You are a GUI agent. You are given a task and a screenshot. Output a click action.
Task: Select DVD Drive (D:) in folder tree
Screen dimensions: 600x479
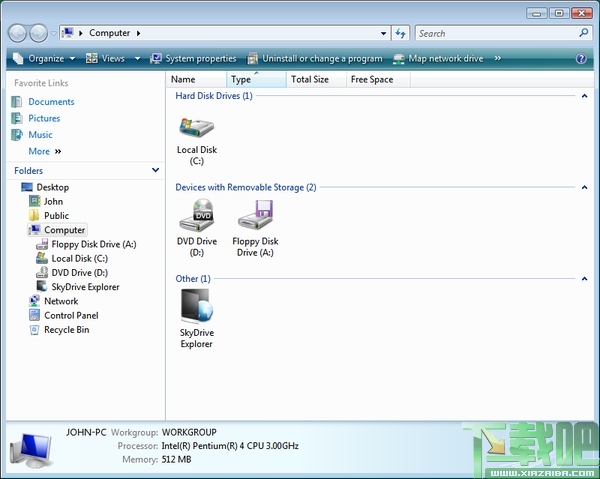80,272
